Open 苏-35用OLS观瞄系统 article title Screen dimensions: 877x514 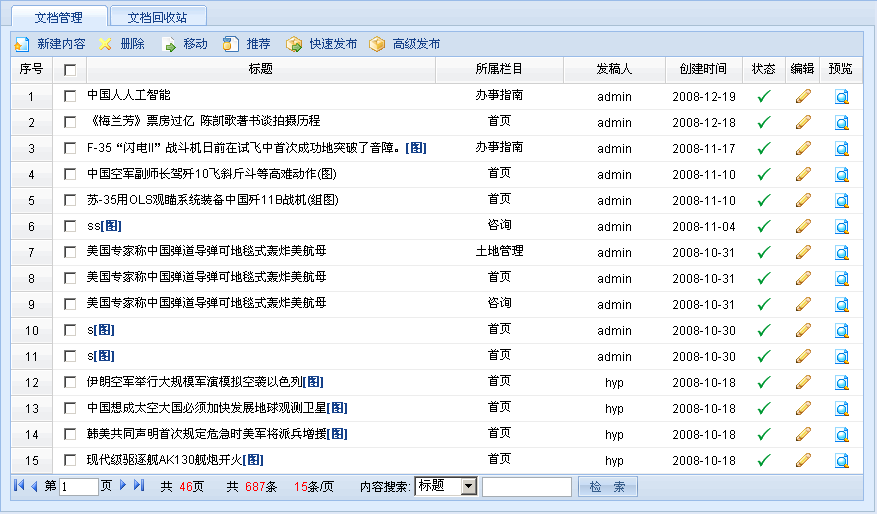[213, 200]
